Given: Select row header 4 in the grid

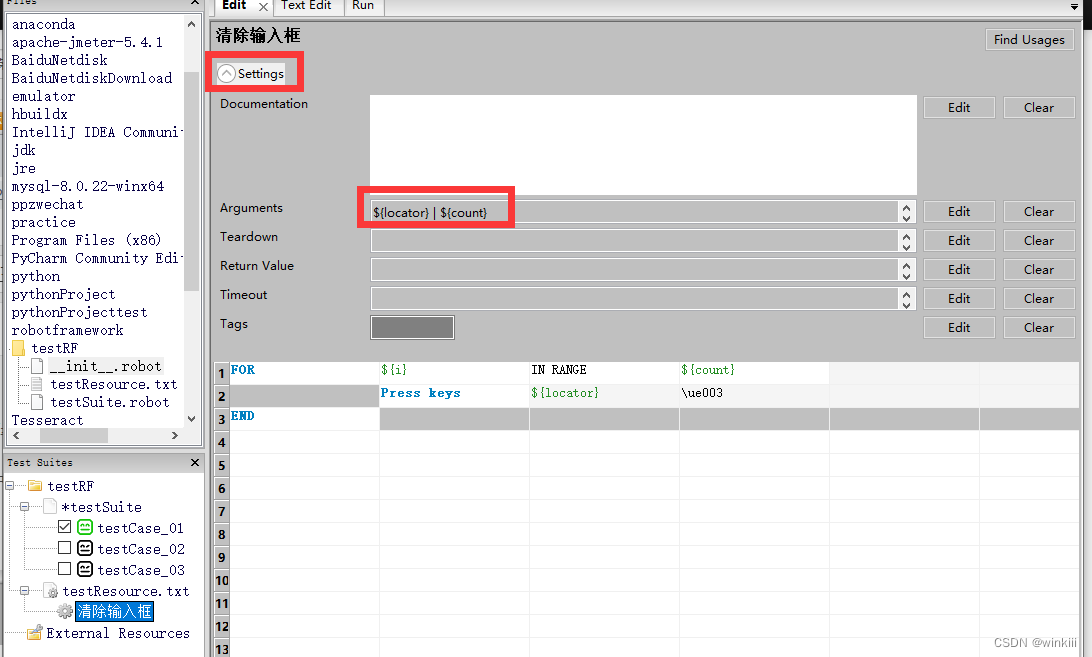Looking at the screenshot, I should 221,442.
